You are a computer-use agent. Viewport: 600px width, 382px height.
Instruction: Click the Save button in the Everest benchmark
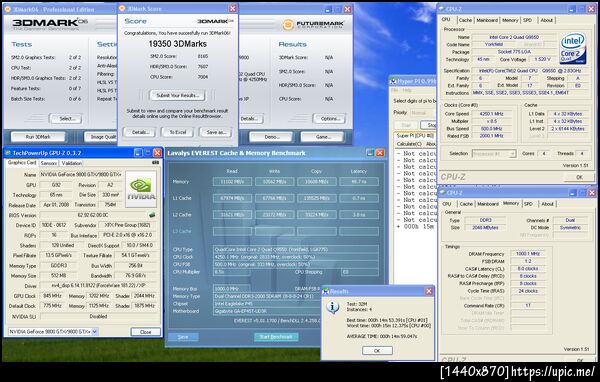[x=183, y=337]
